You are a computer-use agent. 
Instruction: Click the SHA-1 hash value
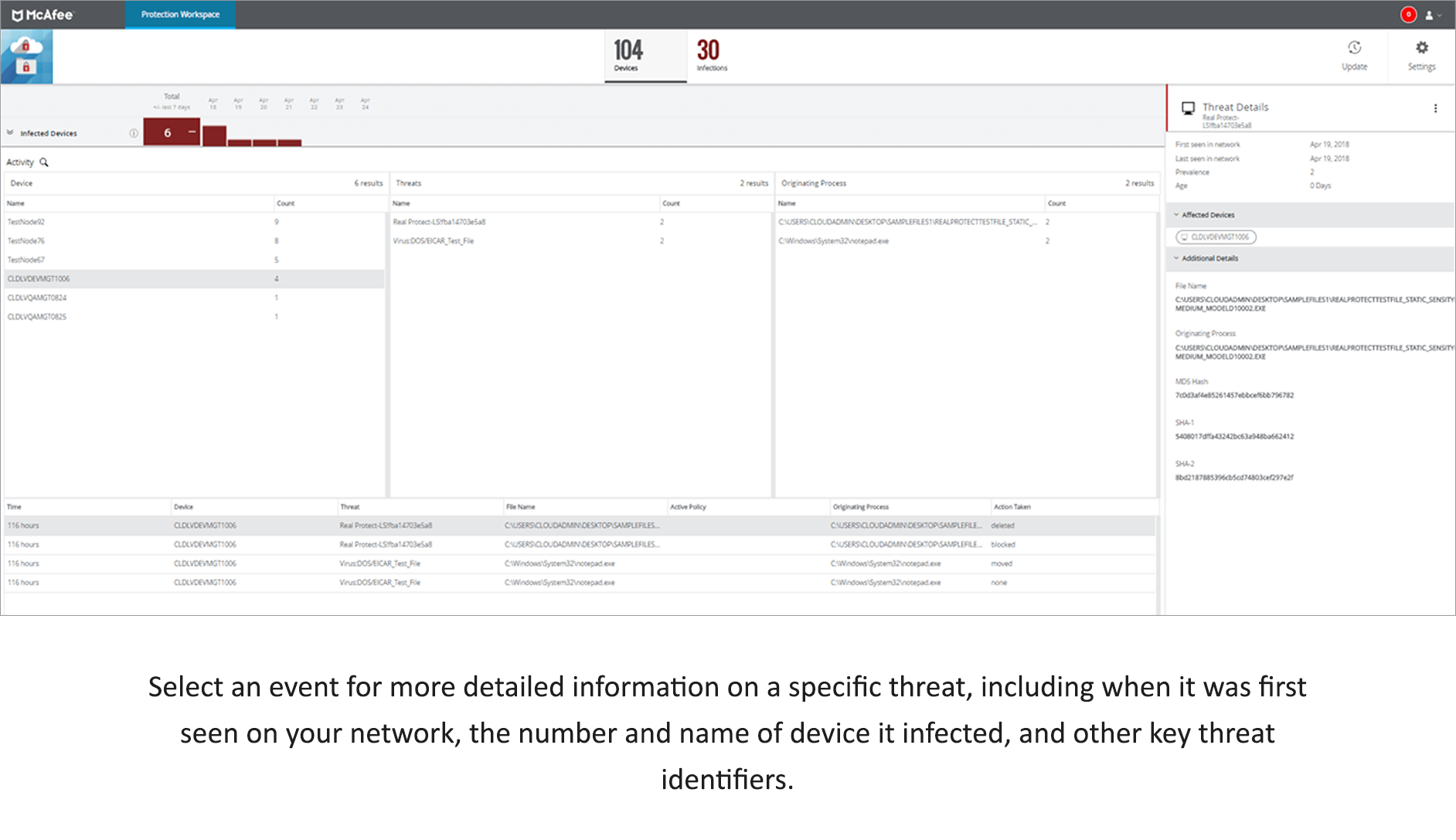tap(1234, 437)
